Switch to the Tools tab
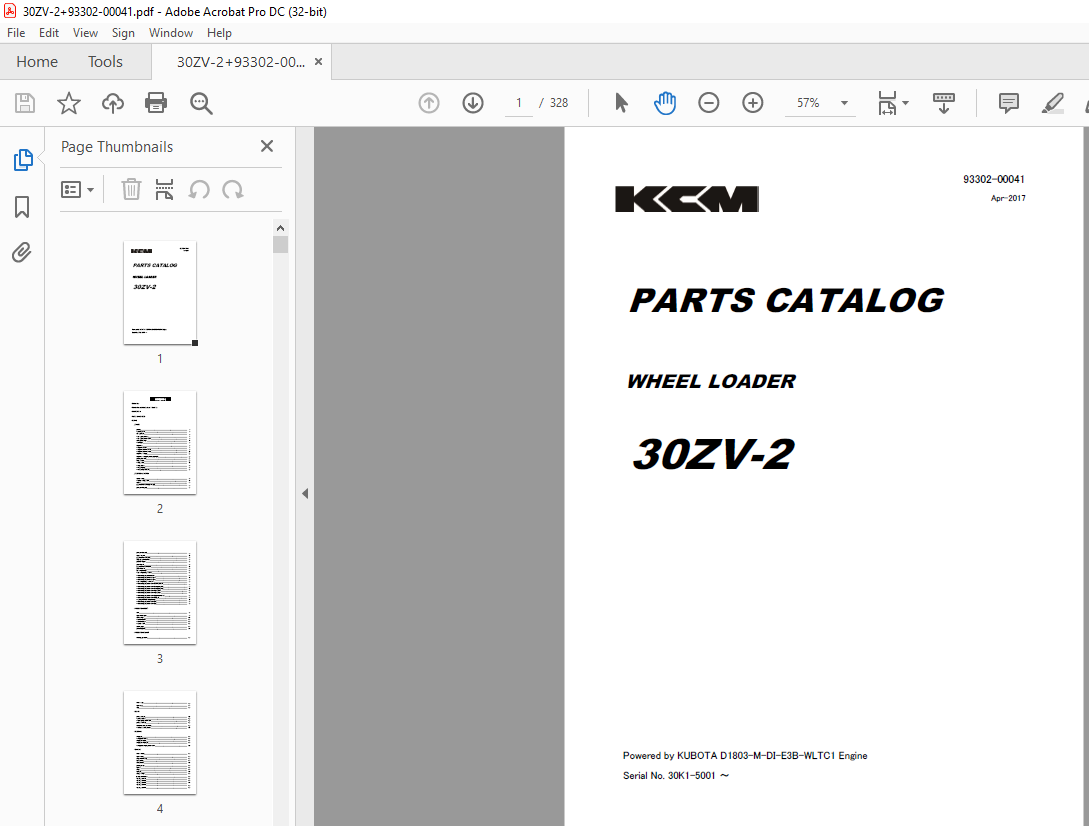This screenshot has height=826, width=1089. pos(105,62)
